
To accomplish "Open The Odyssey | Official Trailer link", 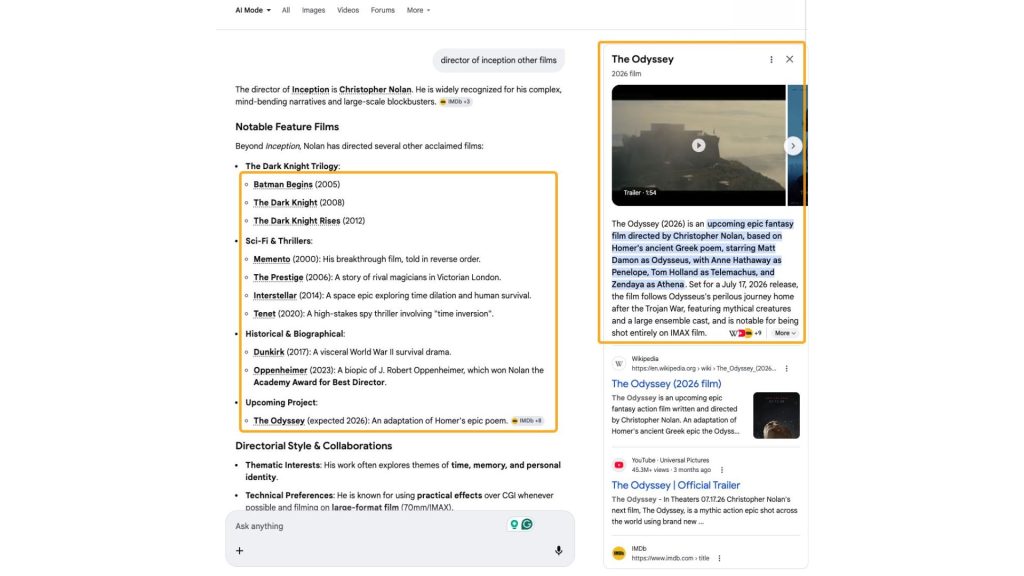I will (x=675, y=485).
